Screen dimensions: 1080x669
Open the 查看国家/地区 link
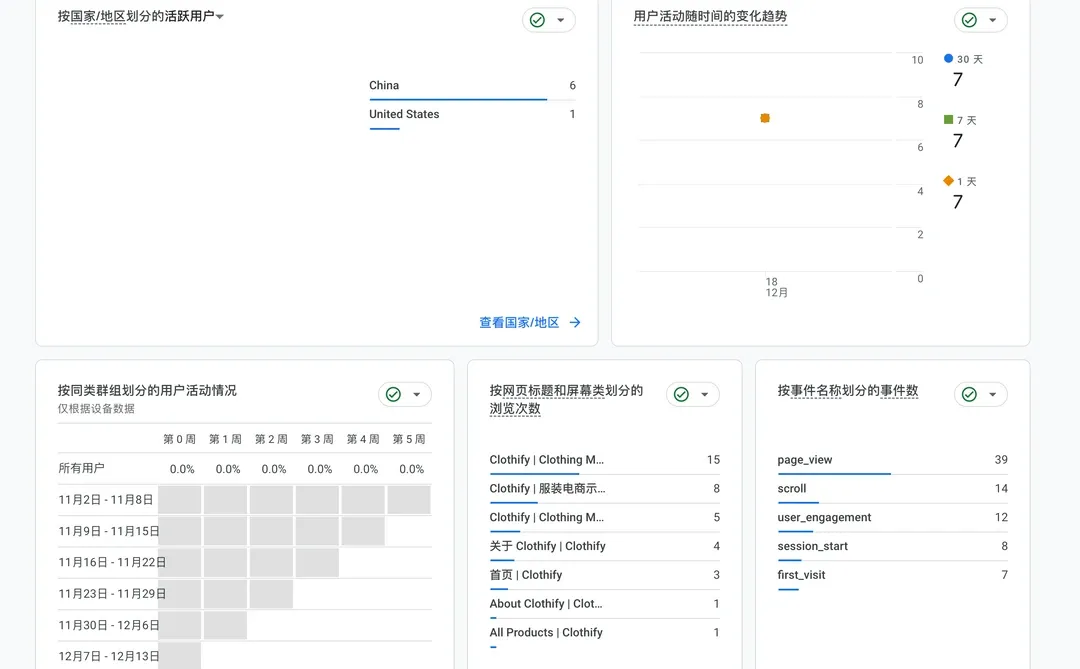tap(519, 322)
